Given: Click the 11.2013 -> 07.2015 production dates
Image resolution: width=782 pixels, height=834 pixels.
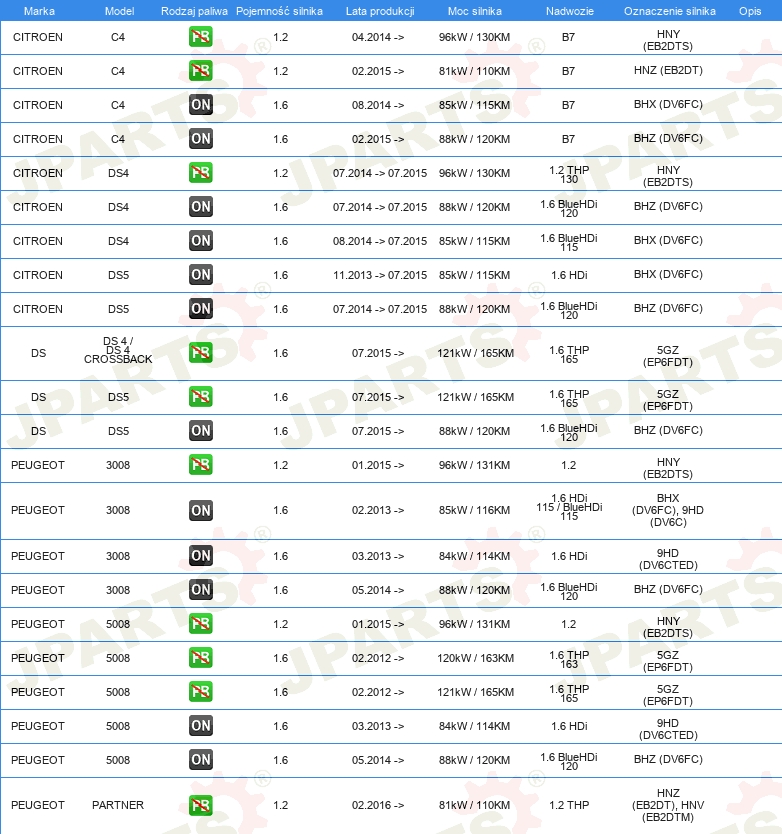Looking at the screenshot, I should coord(380,275).
